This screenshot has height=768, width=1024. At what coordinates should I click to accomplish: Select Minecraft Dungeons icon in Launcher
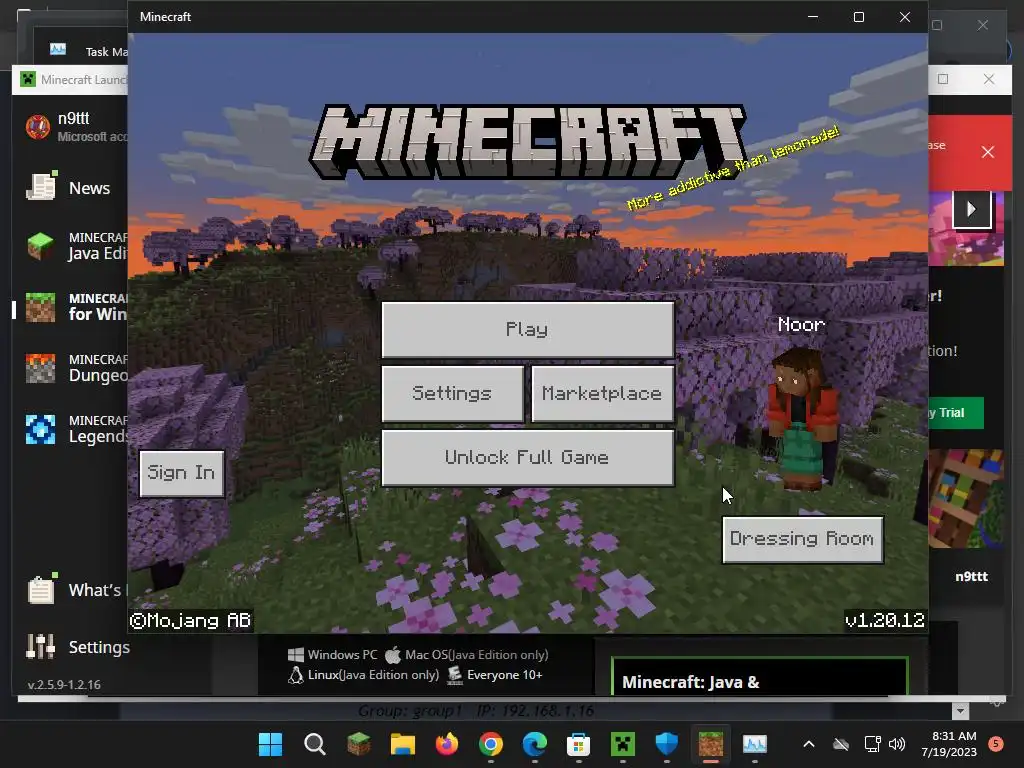tap(40, 368)
